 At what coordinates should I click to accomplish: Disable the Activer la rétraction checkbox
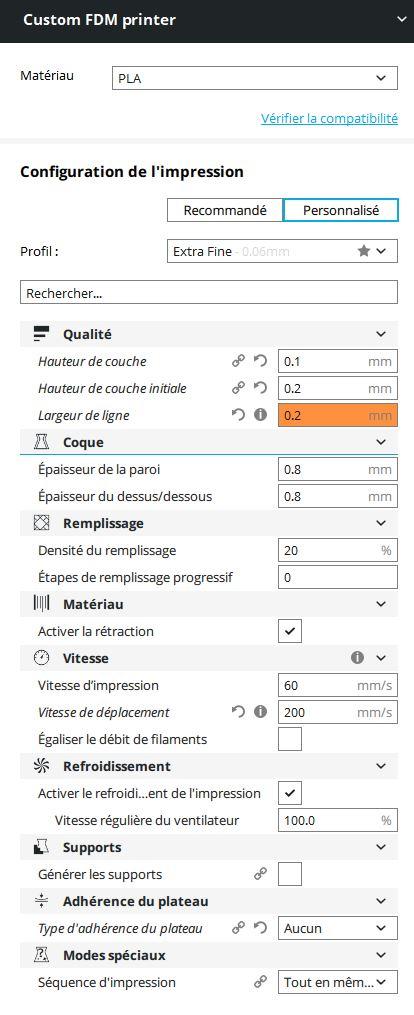pyautogui.click(x=290, y=631)
